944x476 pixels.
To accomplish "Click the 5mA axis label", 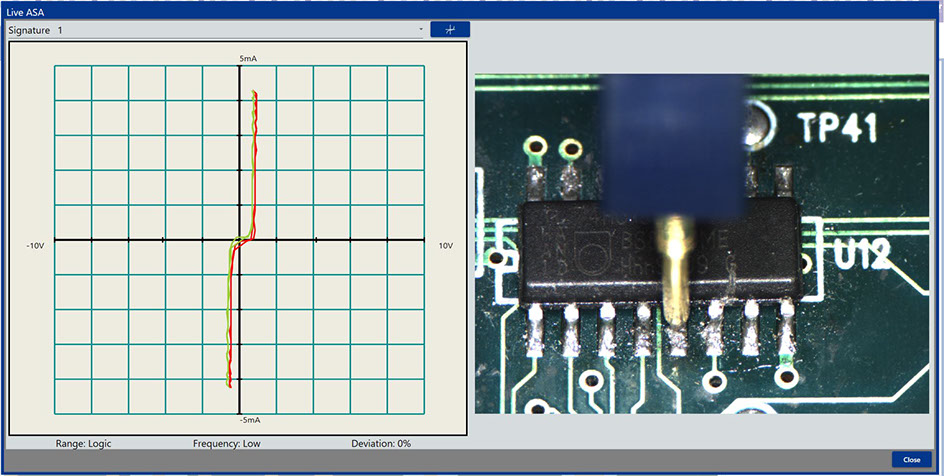I will coord(248,59).
